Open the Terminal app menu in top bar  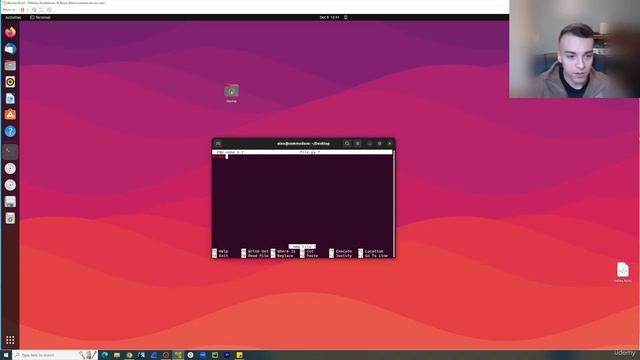coord(40,18)
